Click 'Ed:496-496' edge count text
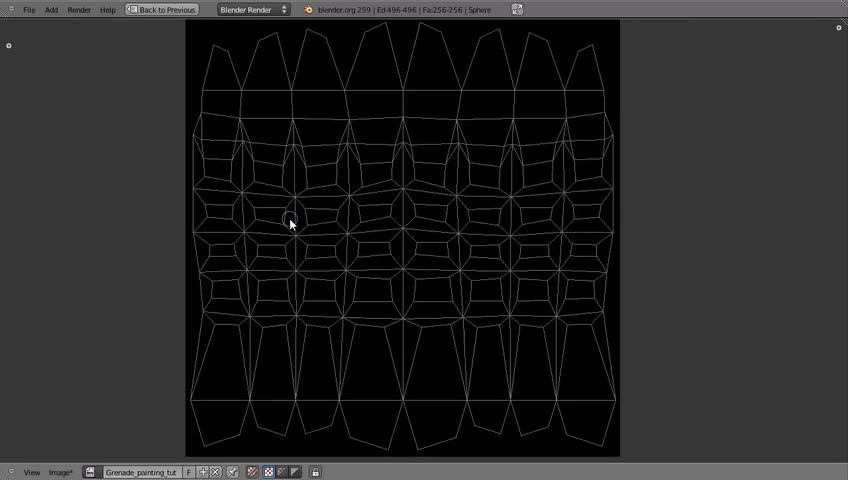This screenshot has width=848, height=480. 396,10
